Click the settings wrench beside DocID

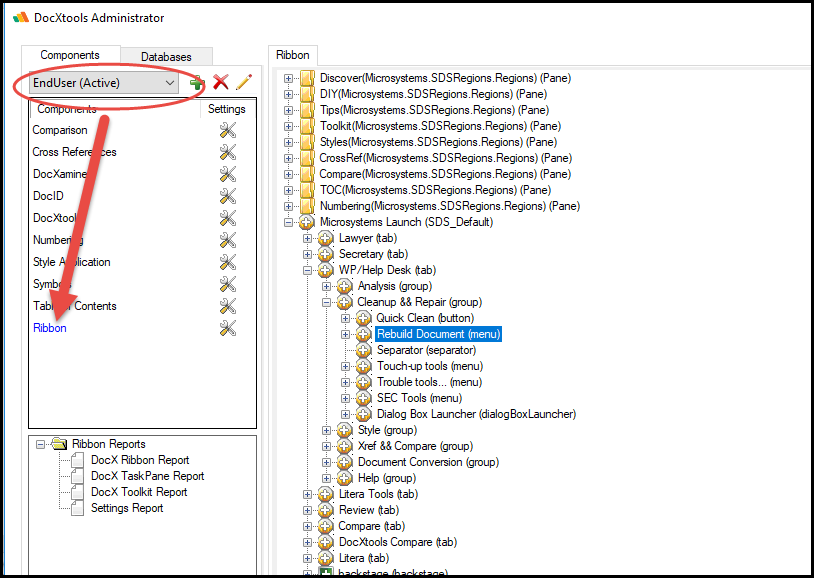point(227,196)
